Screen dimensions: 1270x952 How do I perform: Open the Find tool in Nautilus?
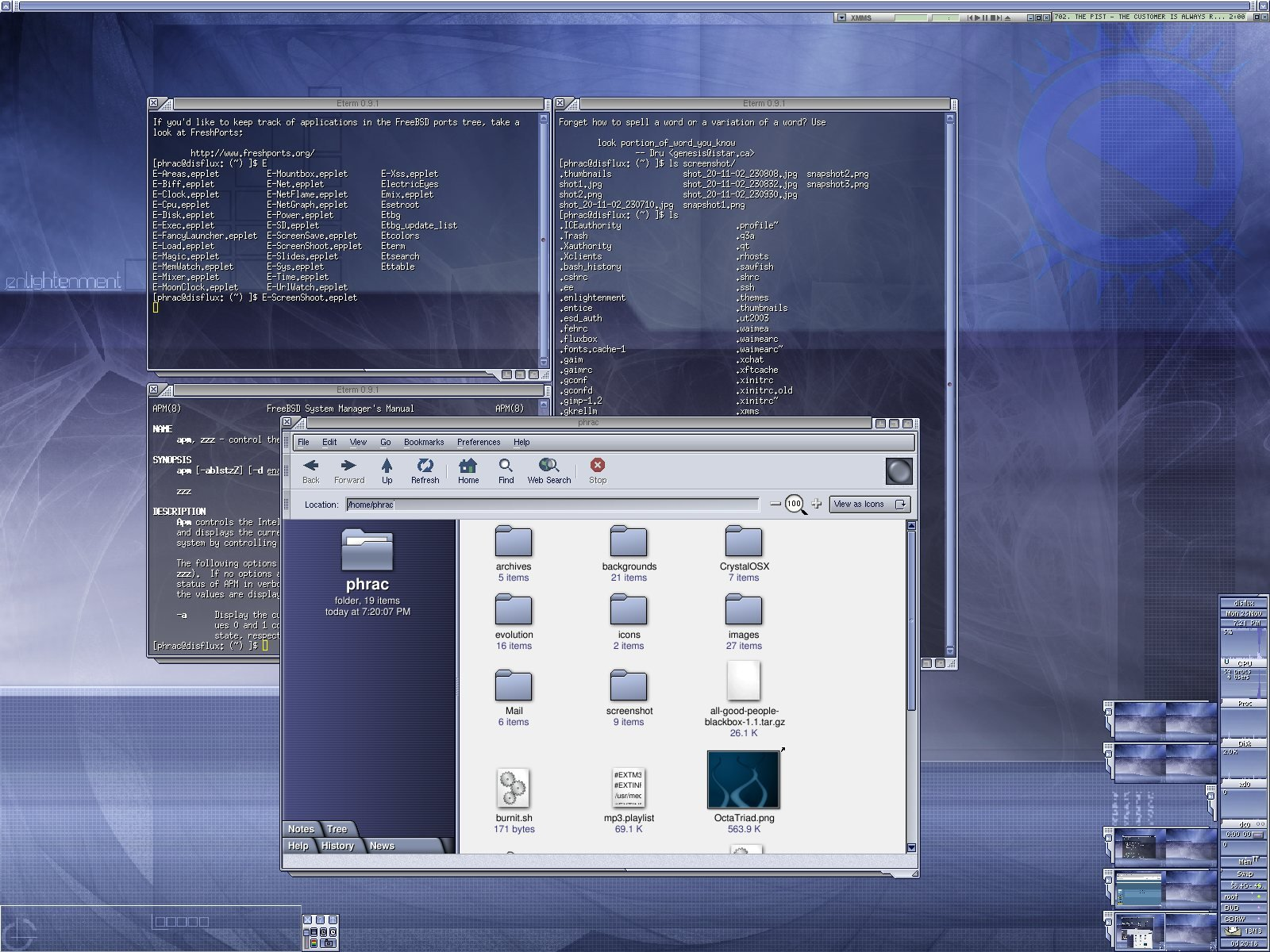click(x=506, y=470)
